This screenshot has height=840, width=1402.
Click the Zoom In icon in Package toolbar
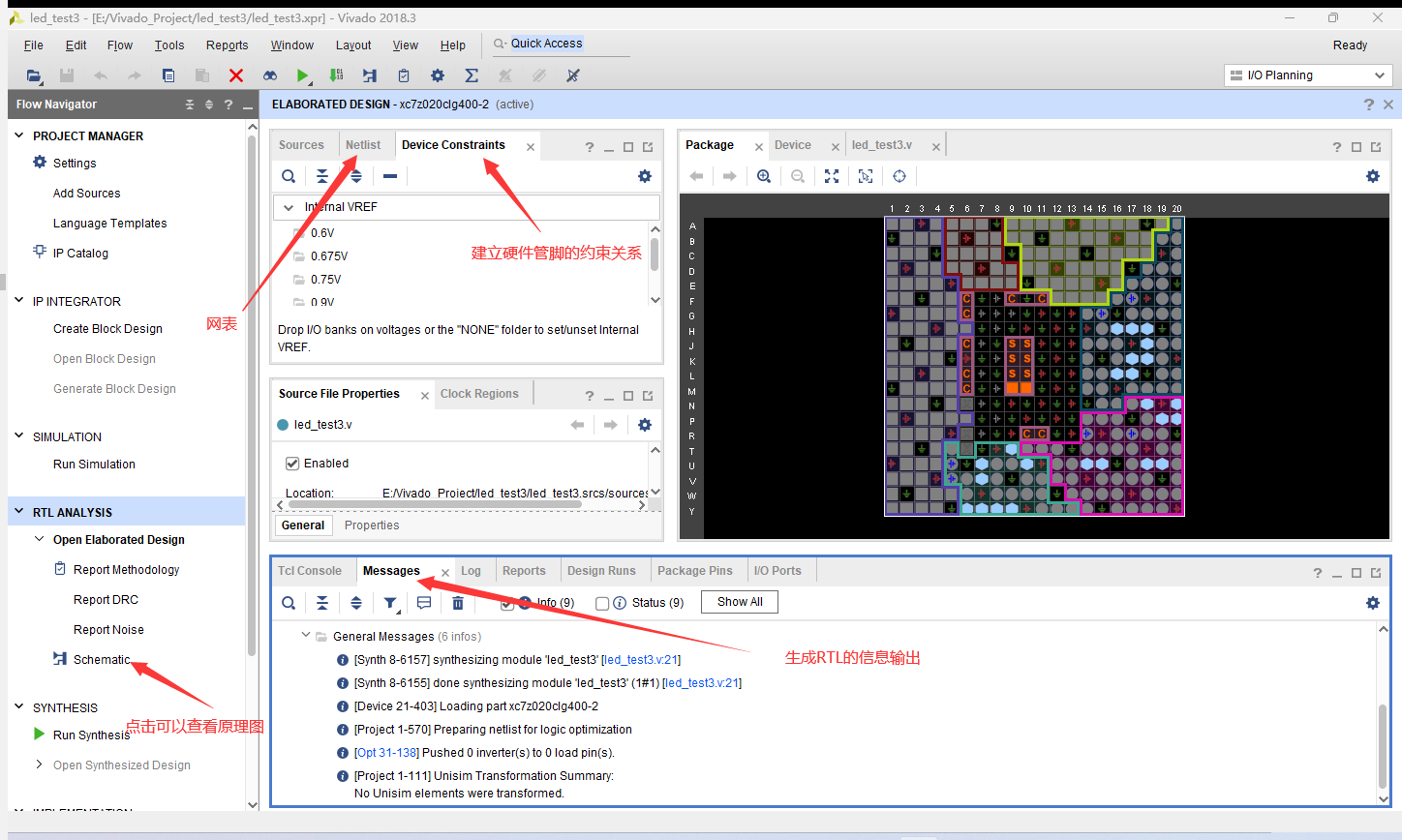click(x=764, y=176)
